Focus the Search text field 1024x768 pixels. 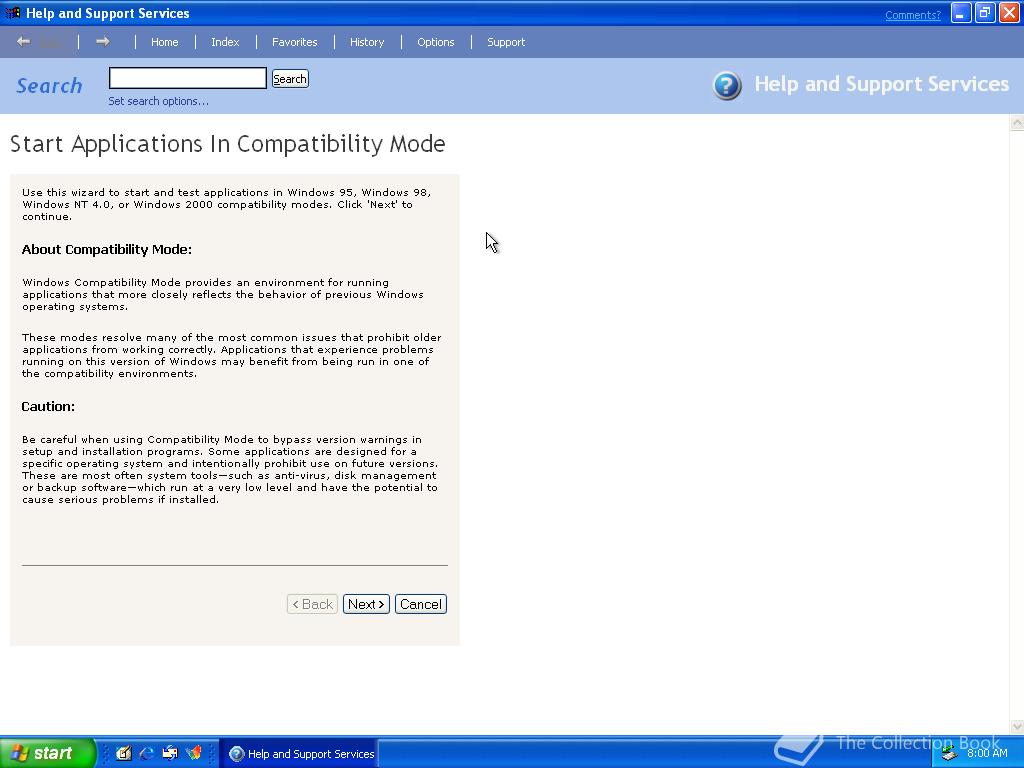[187, 78]
